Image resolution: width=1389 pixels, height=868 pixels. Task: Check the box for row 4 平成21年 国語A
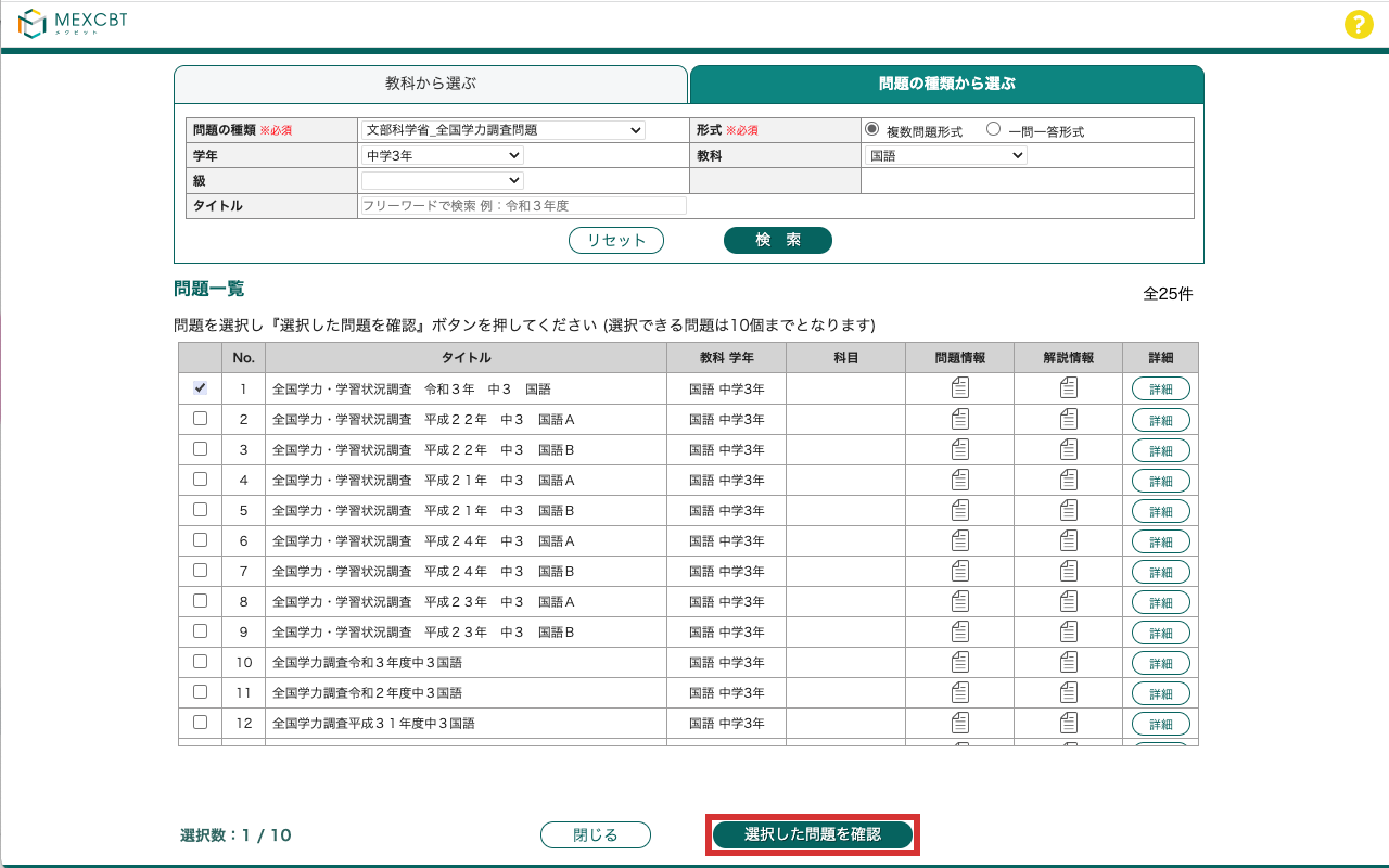pos(200,480)
